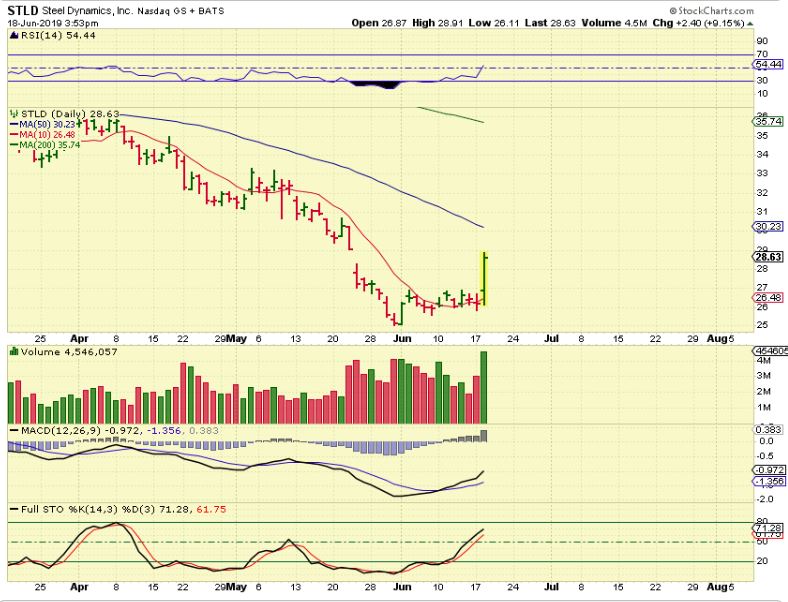Viewport: 788px width, 602px height.
Task: Click the latest MACD histogram bar
Action: [484, 436]
